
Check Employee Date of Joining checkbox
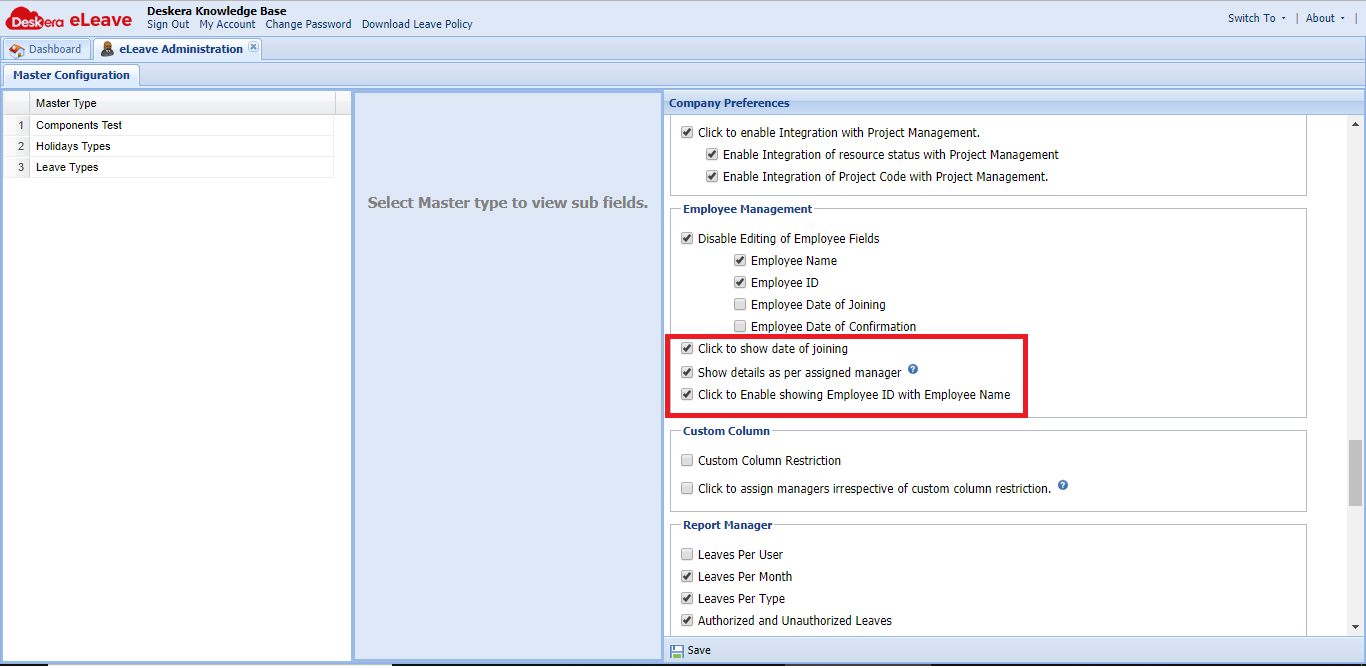740,304
